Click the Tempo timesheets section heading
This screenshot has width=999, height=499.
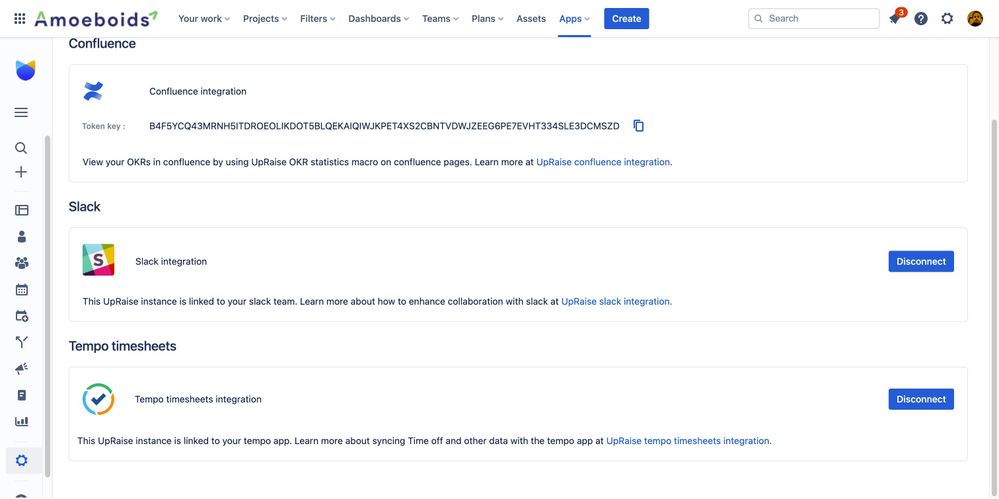tap(122, 346)
